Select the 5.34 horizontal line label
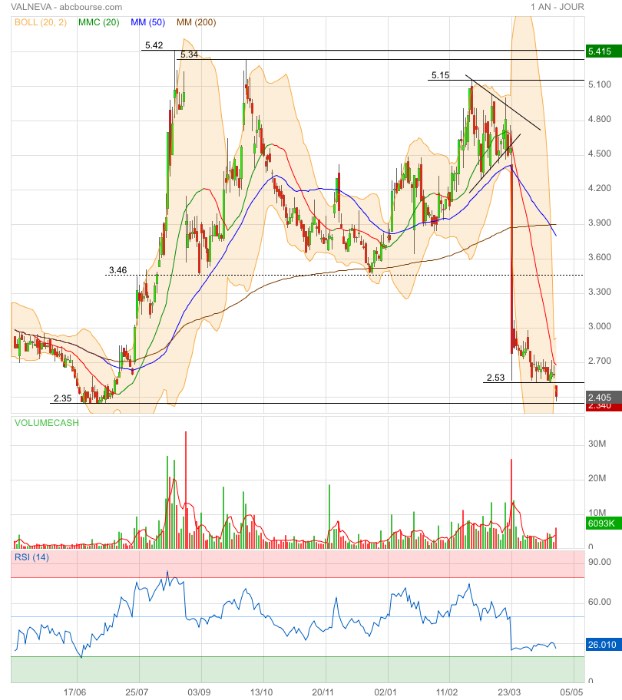Image resolution: width=622 pixels, height=700 pixels. (189, 54)
